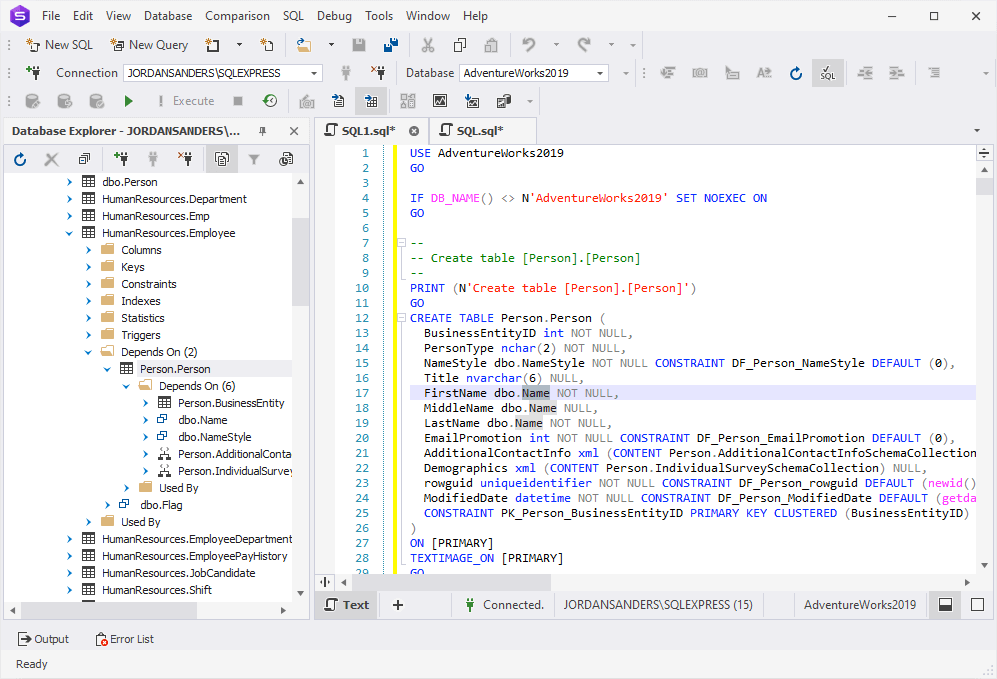Select the HumanResources.Department table item
997x679 pixels.
click(x=174, y=199)
